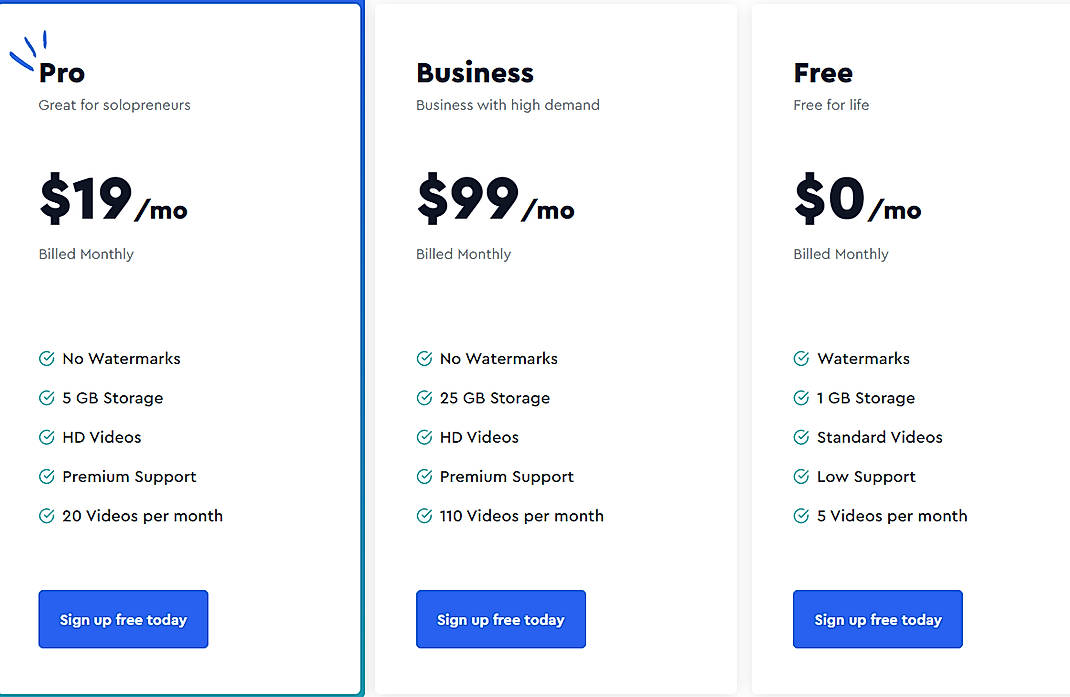1070x697 pixels.
Task: Select the checkmark next to Low Support
Action: 800,477
